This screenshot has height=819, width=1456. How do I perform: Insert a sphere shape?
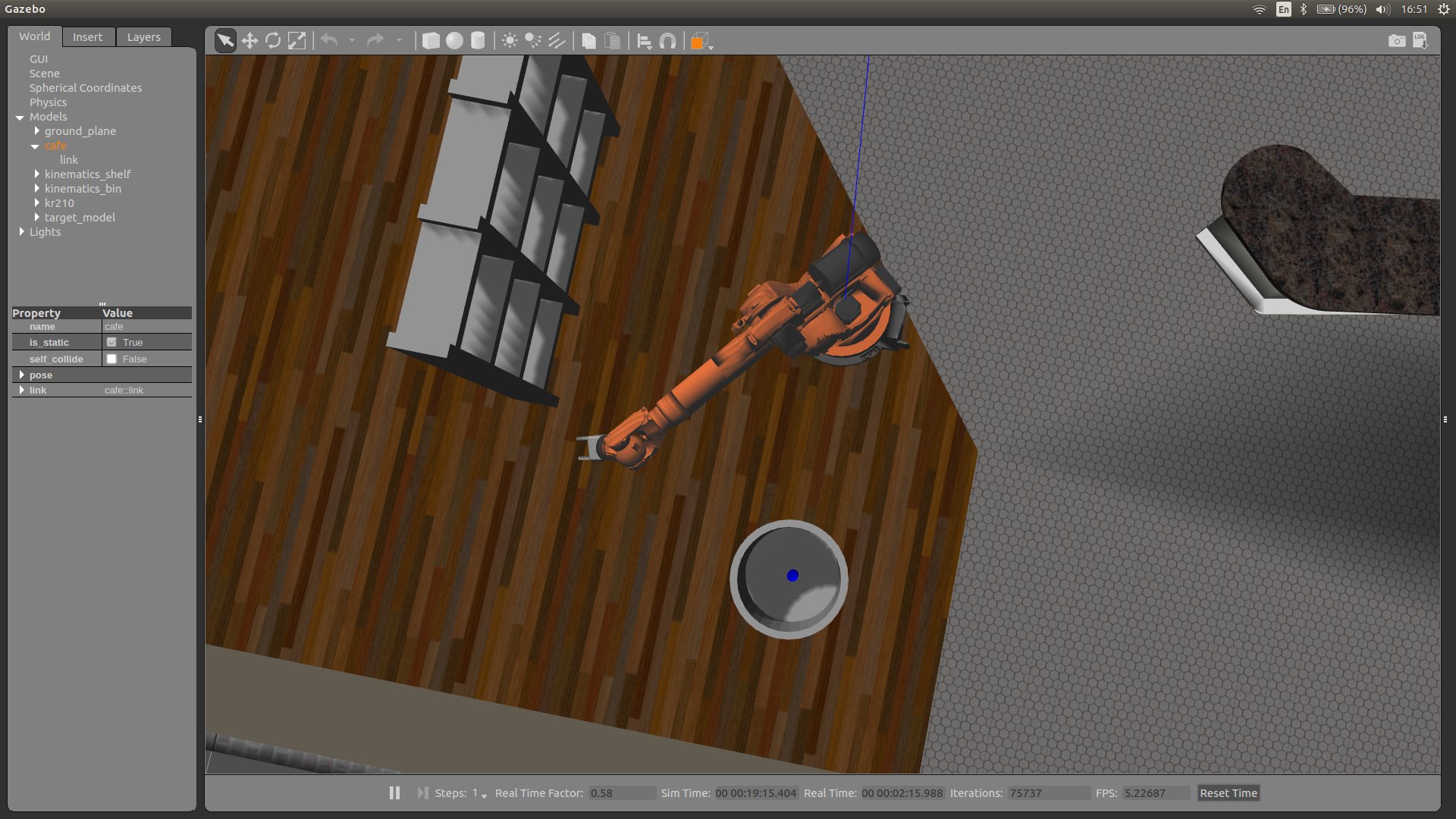coord(454,41)
